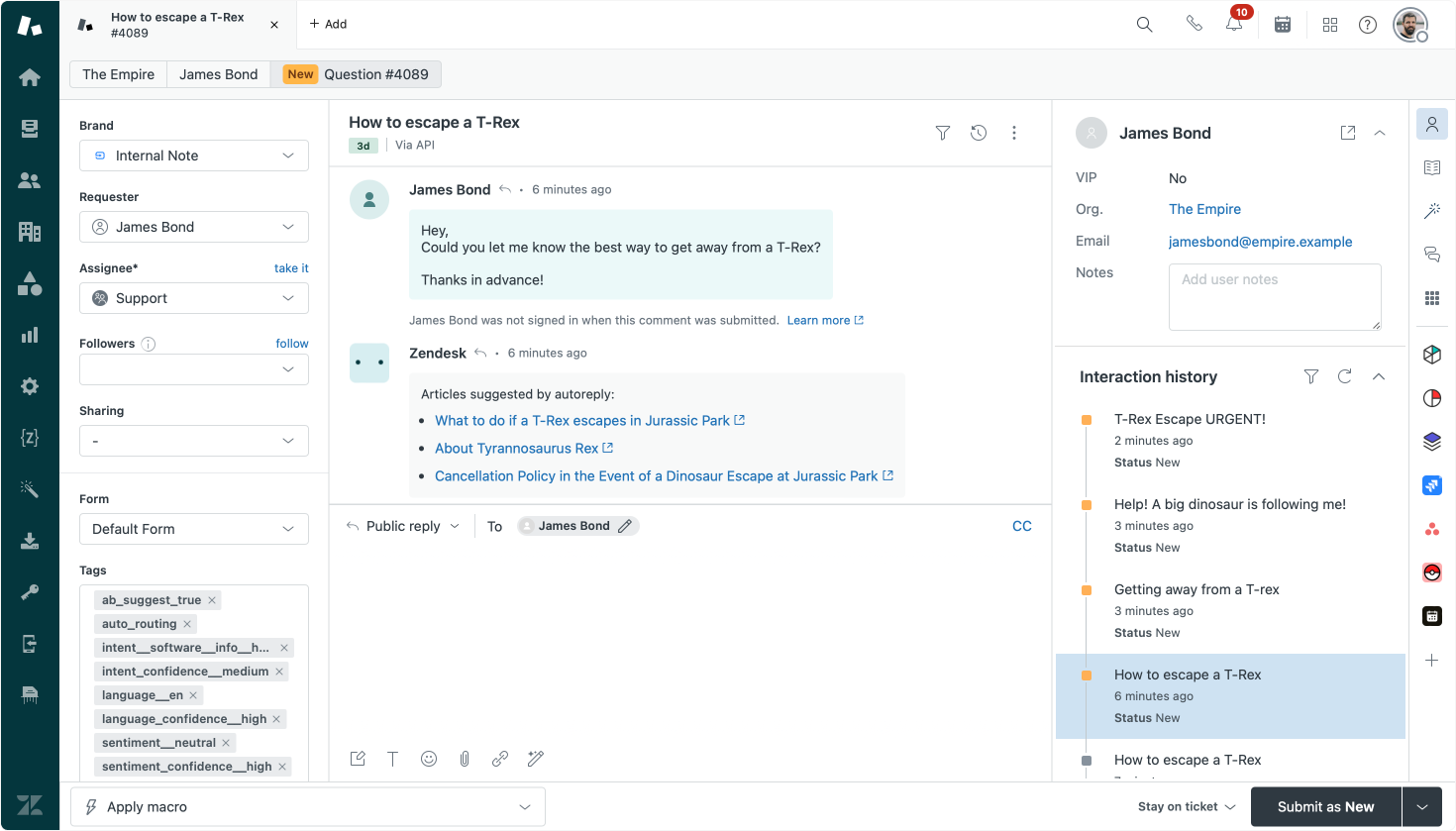
Task: Insert link in reply composer
Action: [x=500, y=759]
